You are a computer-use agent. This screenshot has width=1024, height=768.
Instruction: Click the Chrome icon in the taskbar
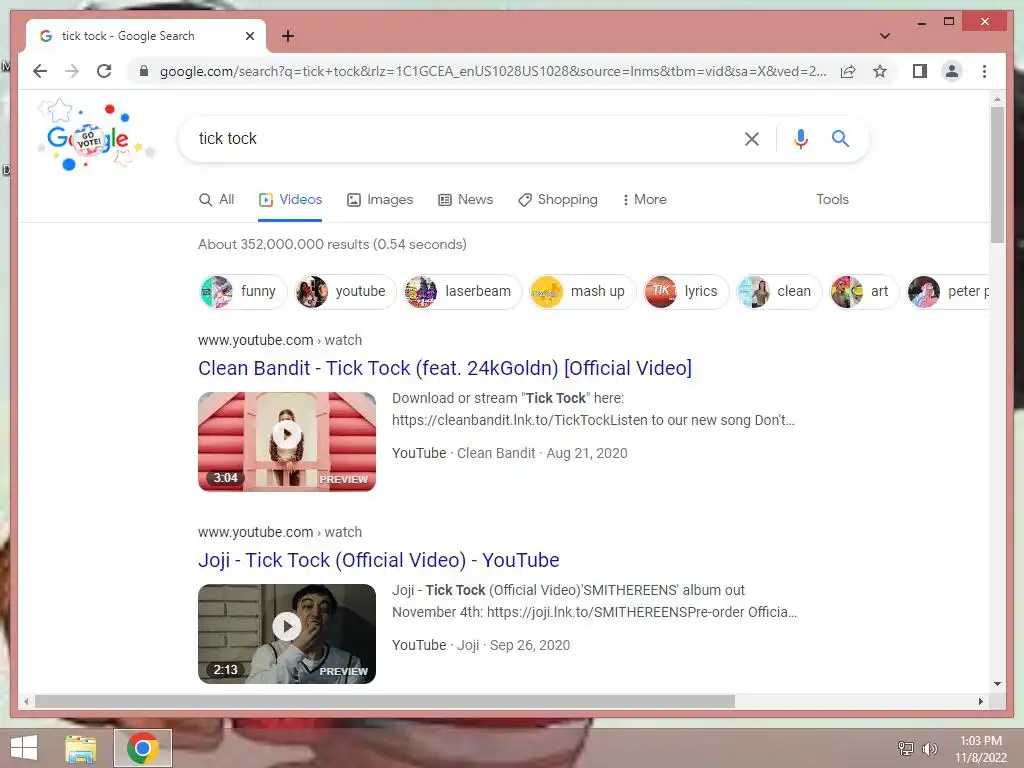tap(142, 748)
